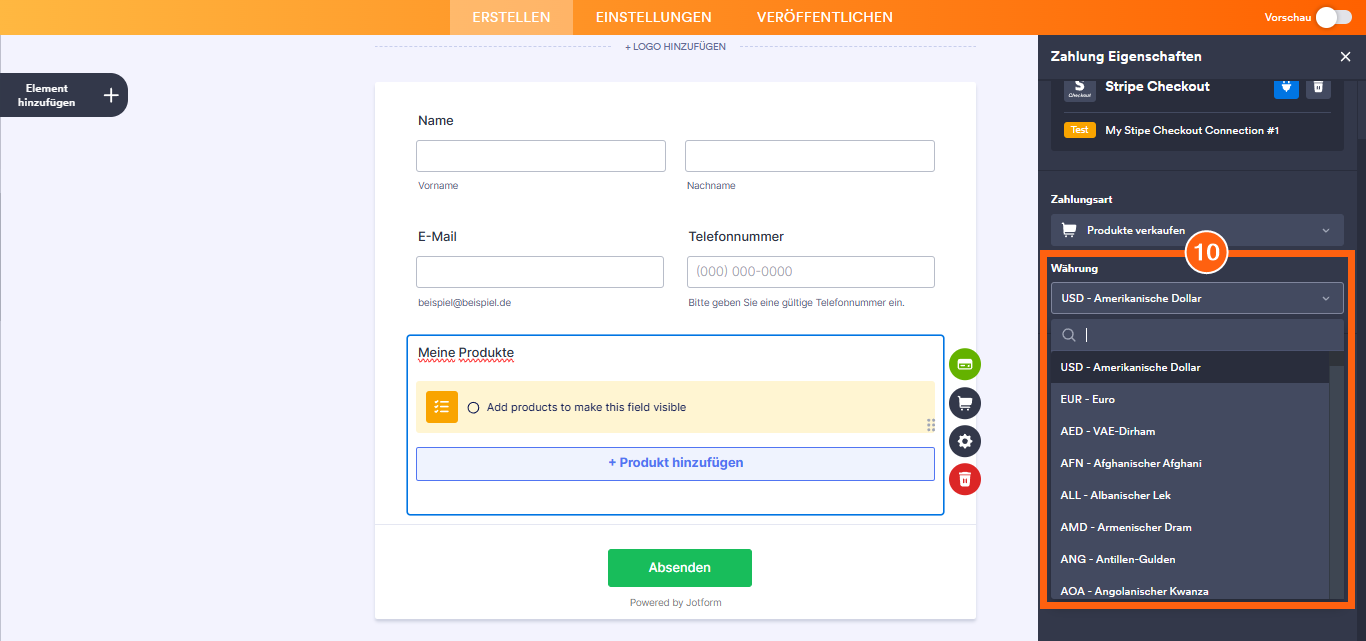Image resolution: width=1366 pixels, height=641 pixels.
Task: Click the Stripe Checkout logo icon
Action: [1079, 90]
